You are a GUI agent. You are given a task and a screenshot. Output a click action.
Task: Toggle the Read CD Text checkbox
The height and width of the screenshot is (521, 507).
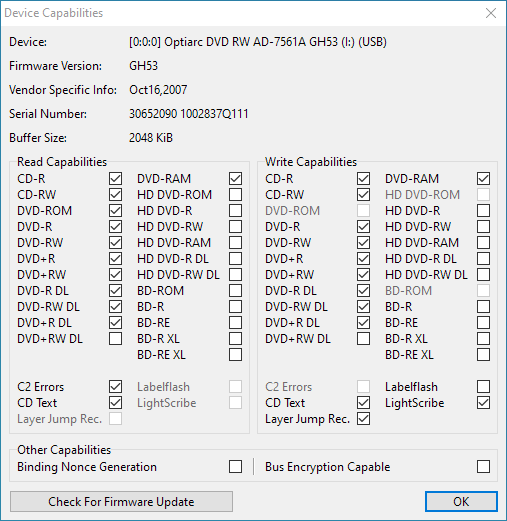click(115, 403)
